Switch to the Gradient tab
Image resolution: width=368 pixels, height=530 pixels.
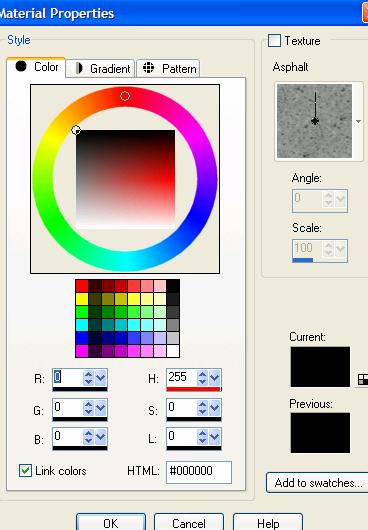click(100, 69)
